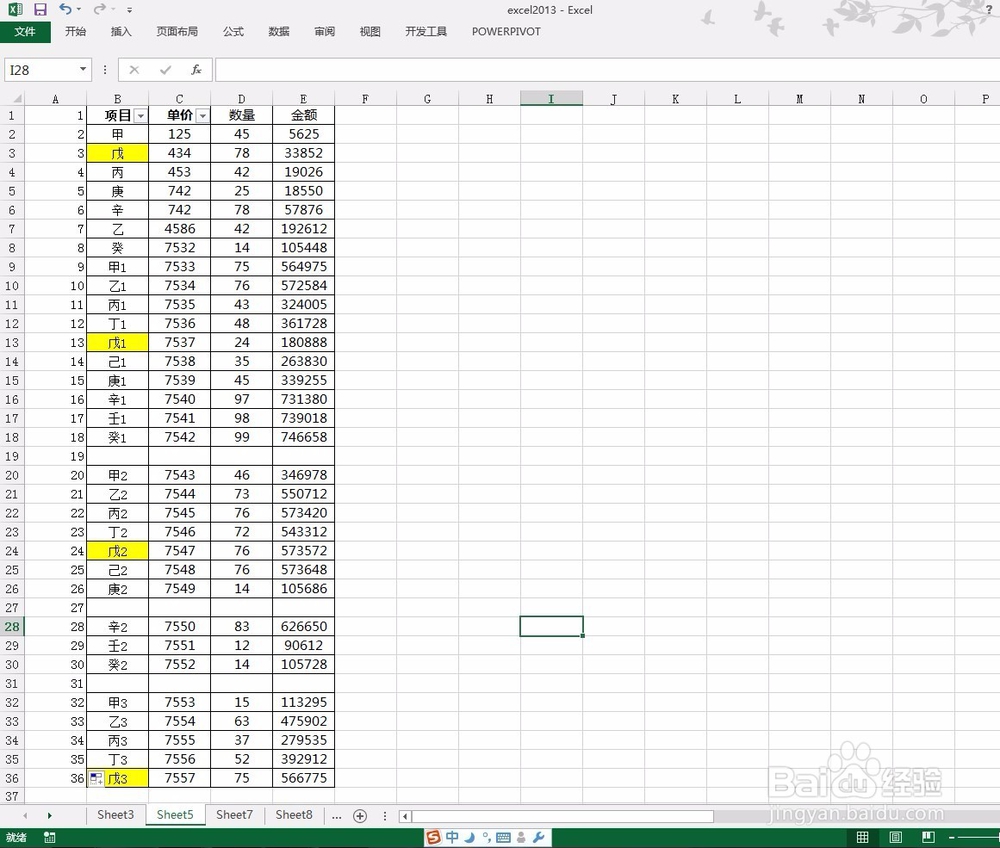Click the Save icon in quick access toolbar

tap(39, 9)
